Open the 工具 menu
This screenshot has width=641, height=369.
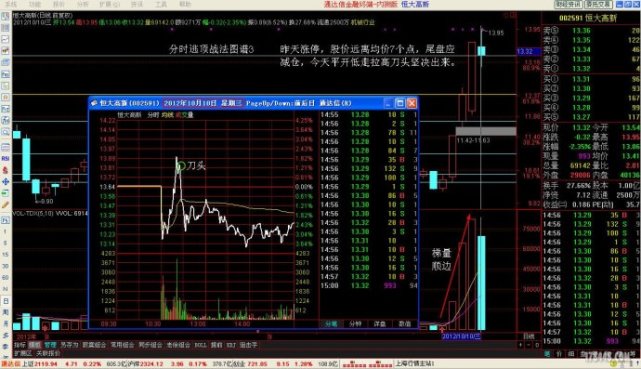(x=161, y=4)
